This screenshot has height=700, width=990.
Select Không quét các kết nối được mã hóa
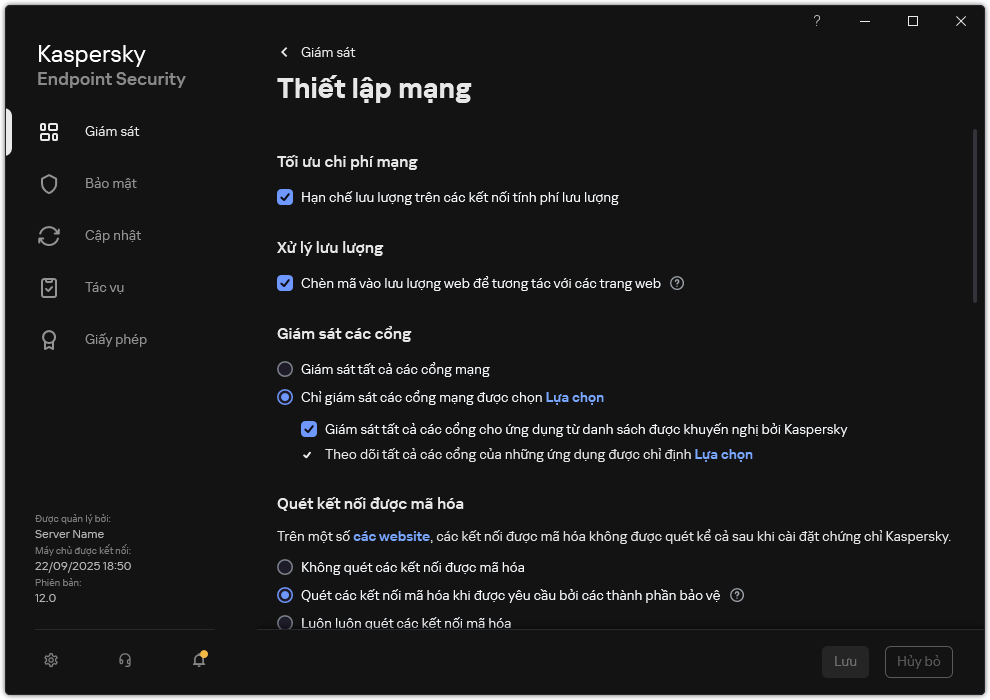tap(285, 567)
